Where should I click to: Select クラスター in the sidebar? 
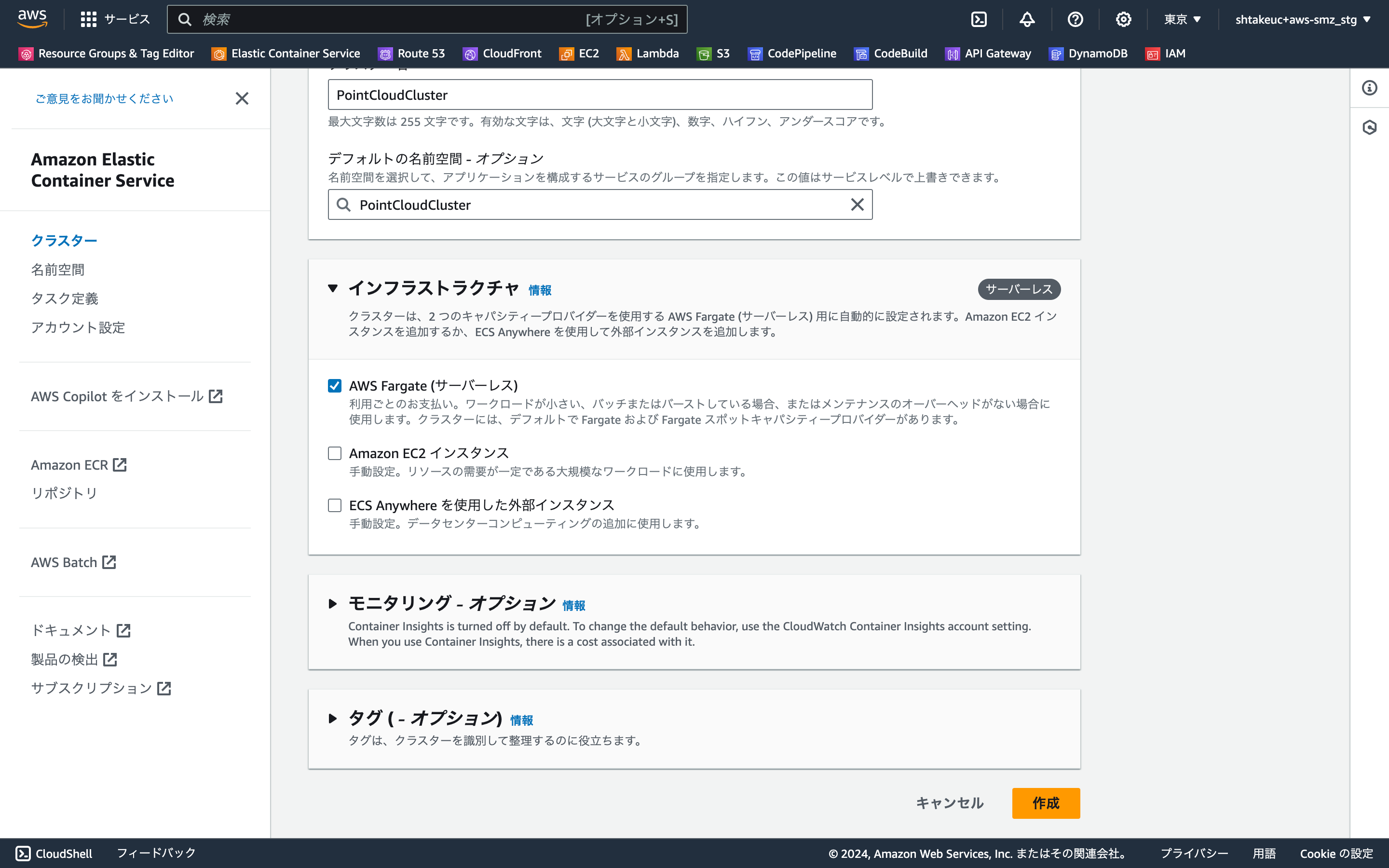coord(64,241)
